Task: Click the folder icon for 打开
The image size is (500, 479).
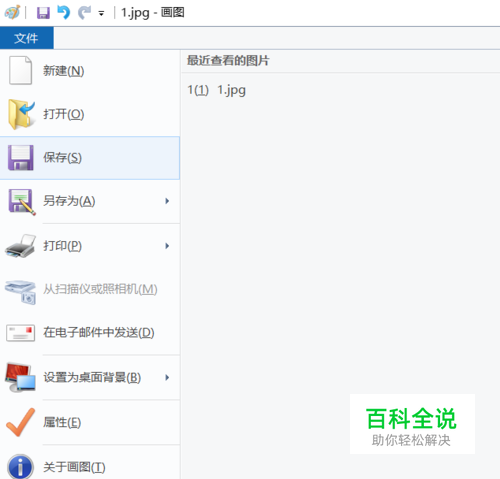Action: click(x=21, y=114)
